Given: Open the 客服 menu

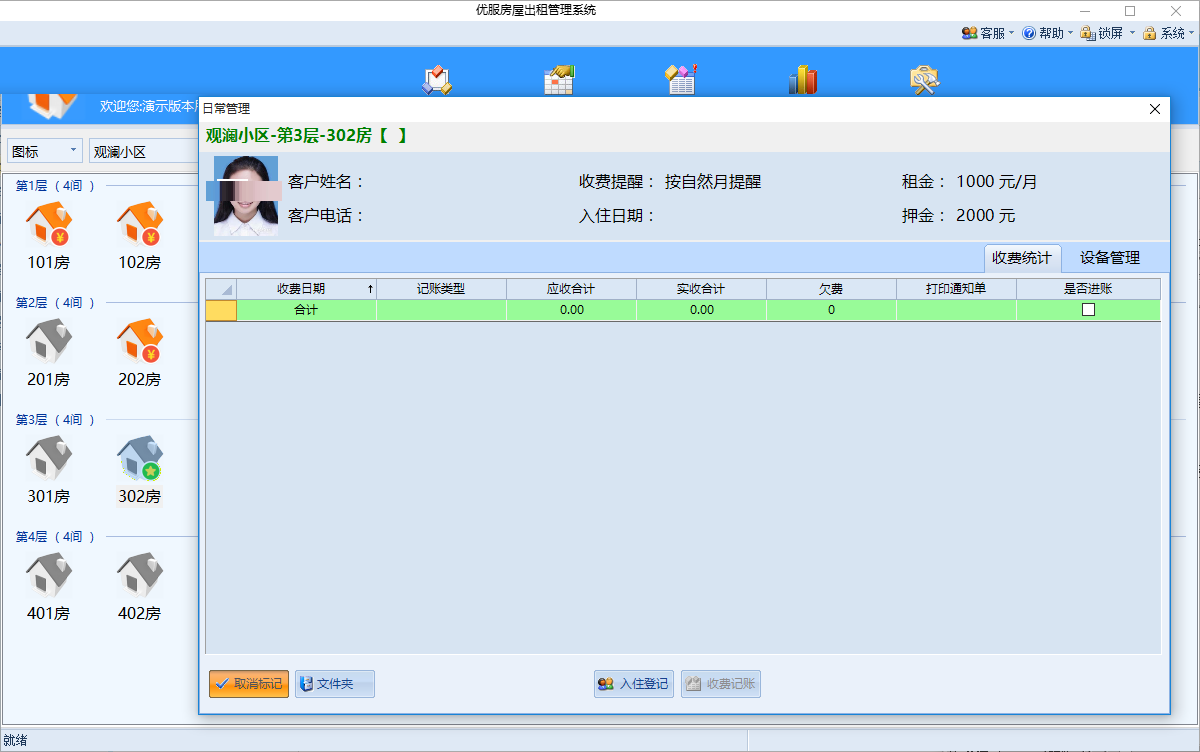Looking at the screenshot, I should tap(987, 33).
